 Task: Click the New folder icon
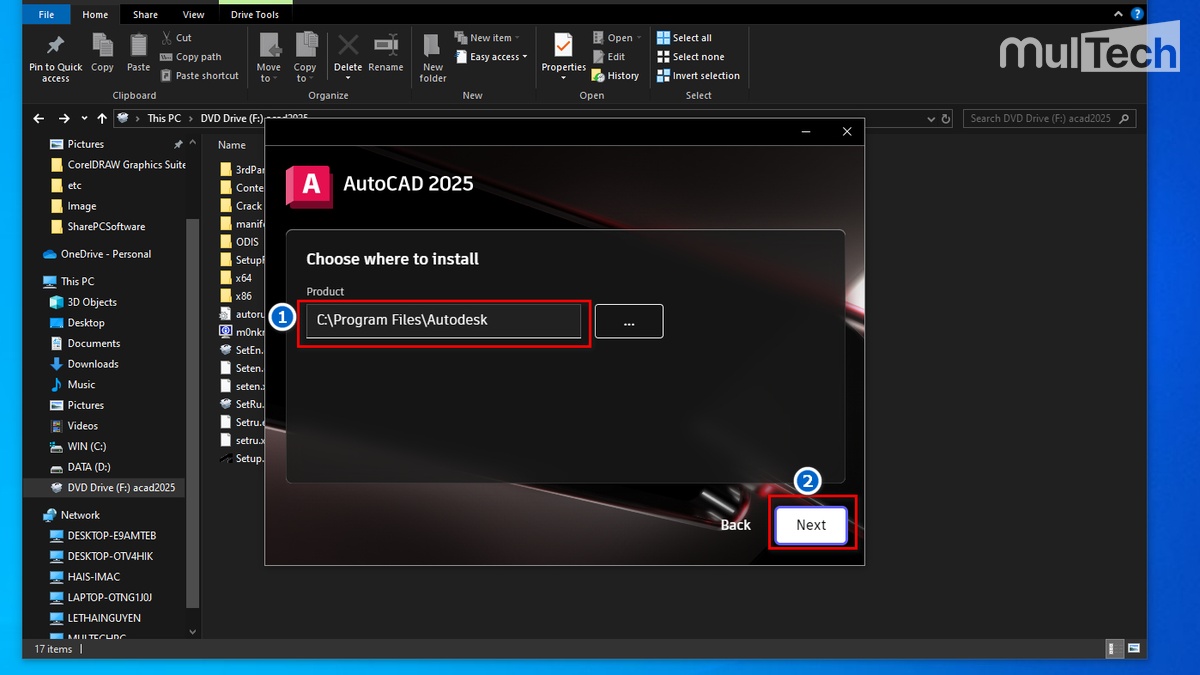click(x=431, y=50)
